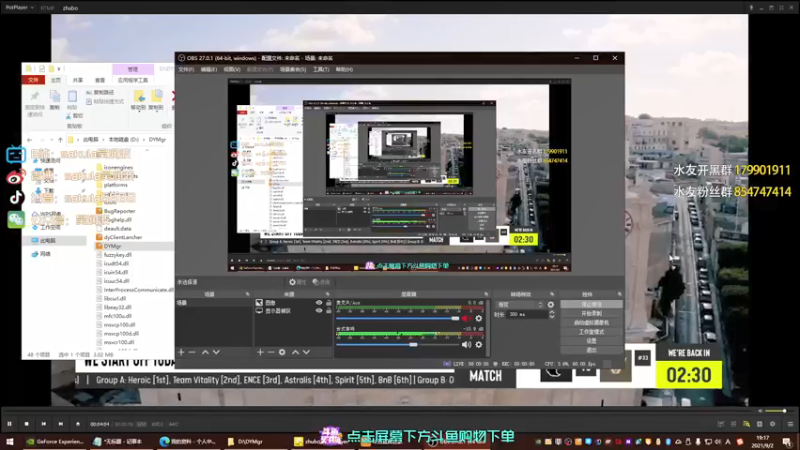Click 开始录制 in OBS controls
Image resolution: width=800 pixels, height=450 pixels.
(591, 313)
